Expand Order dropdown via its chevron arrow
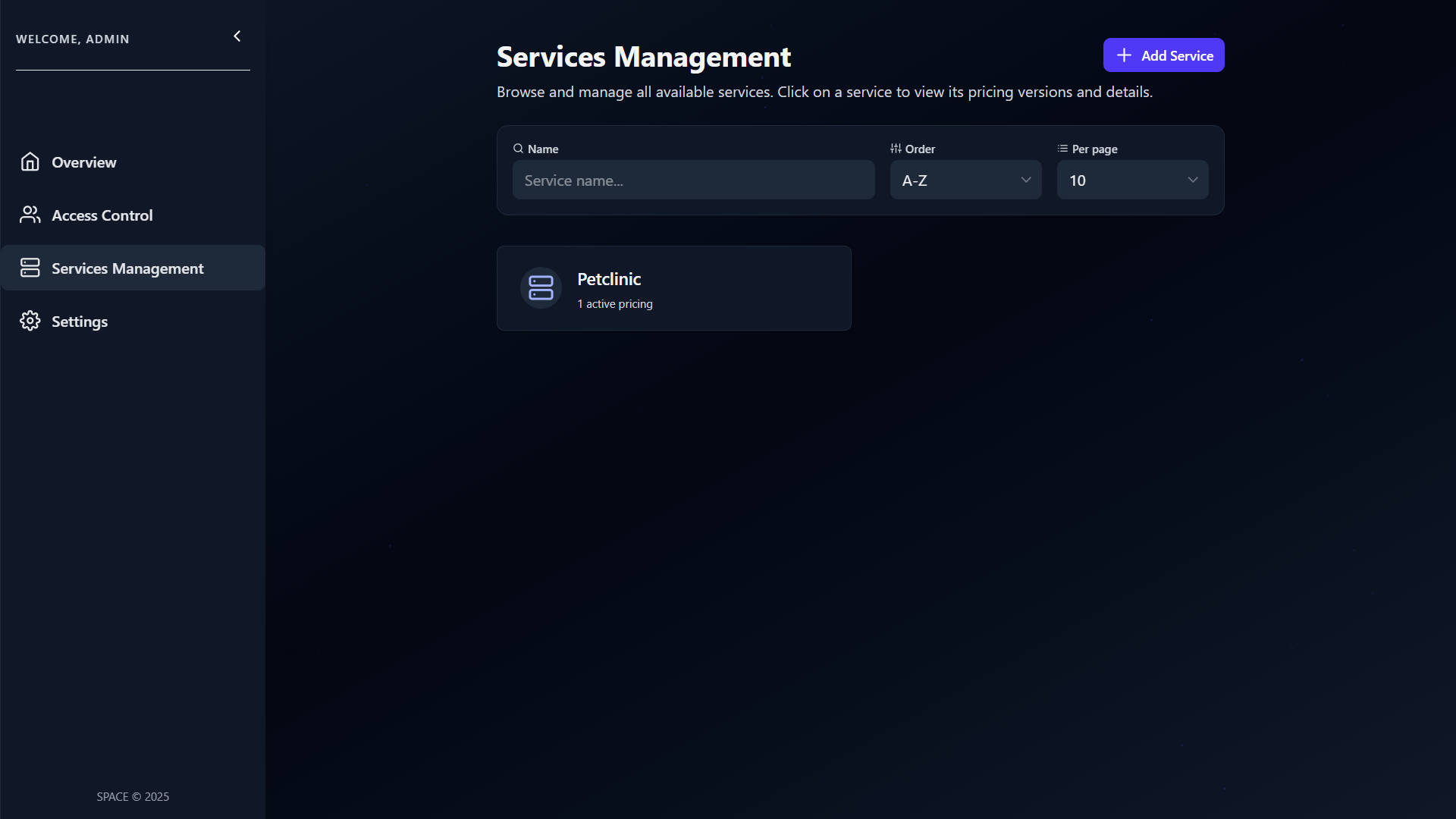 (1025, 180)
